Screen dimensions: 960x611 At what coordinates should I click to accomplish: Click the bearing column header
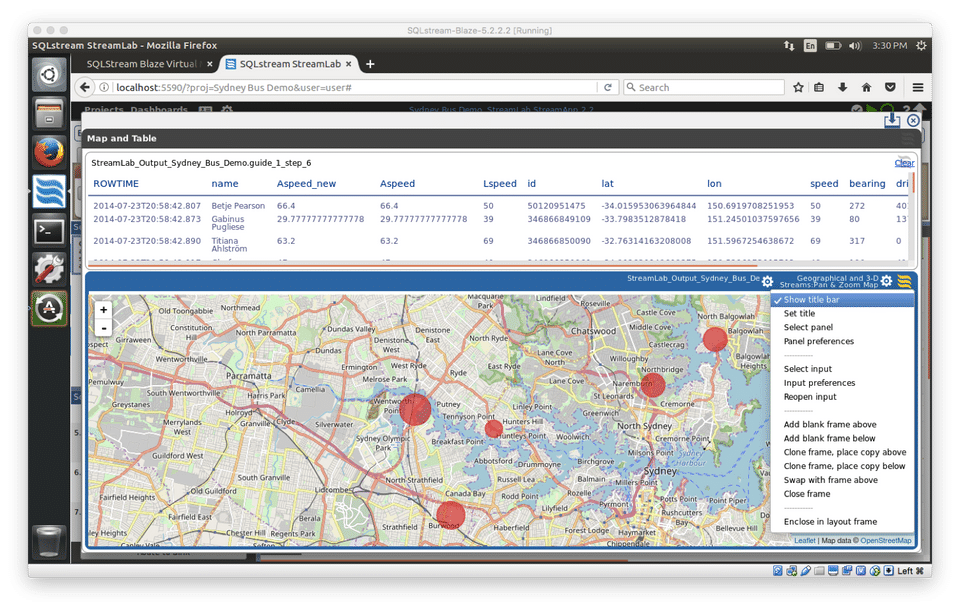click(x=867, y=184)
